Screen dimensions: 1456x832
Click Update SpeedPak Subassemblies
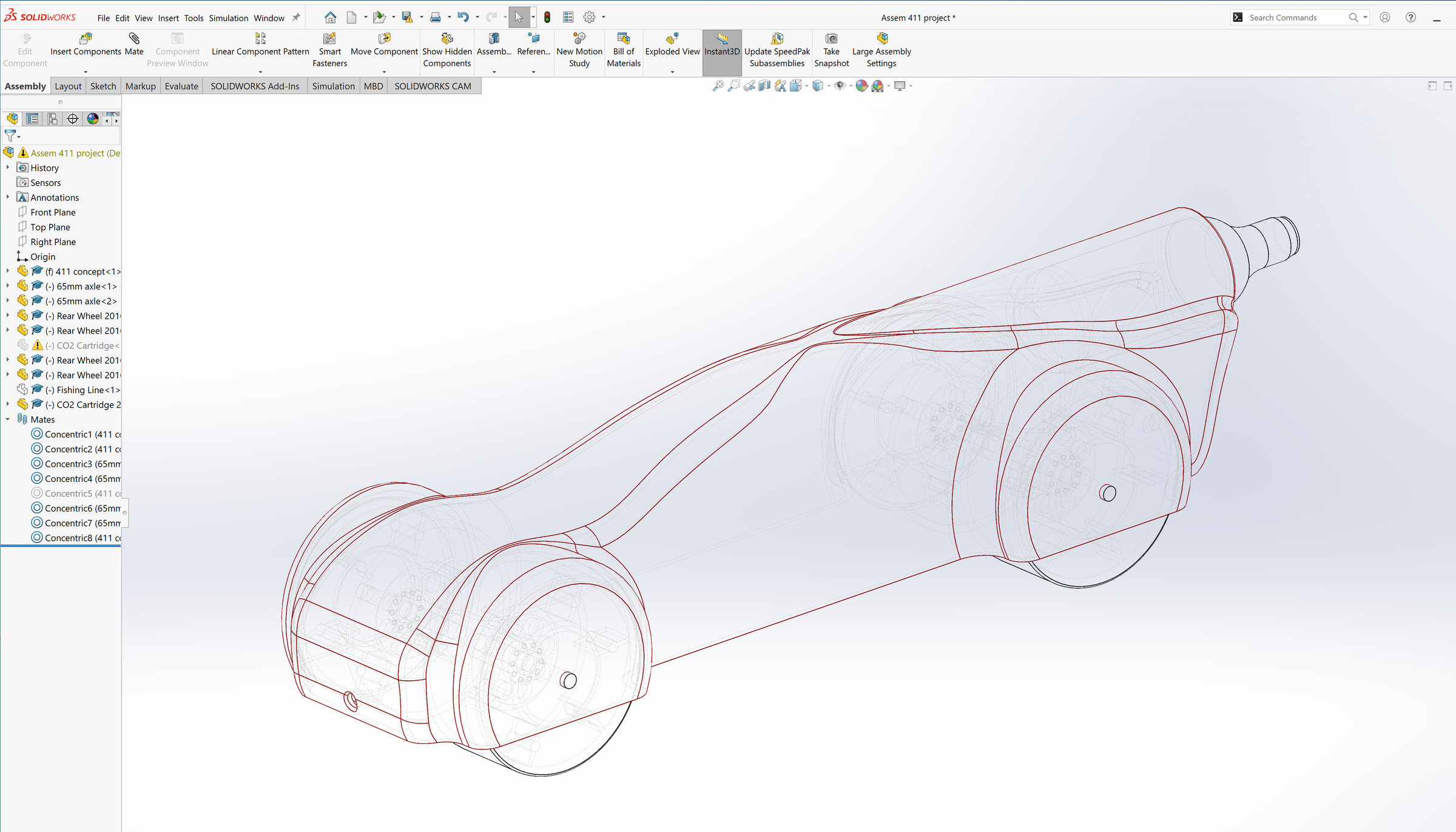coord(777,50)
